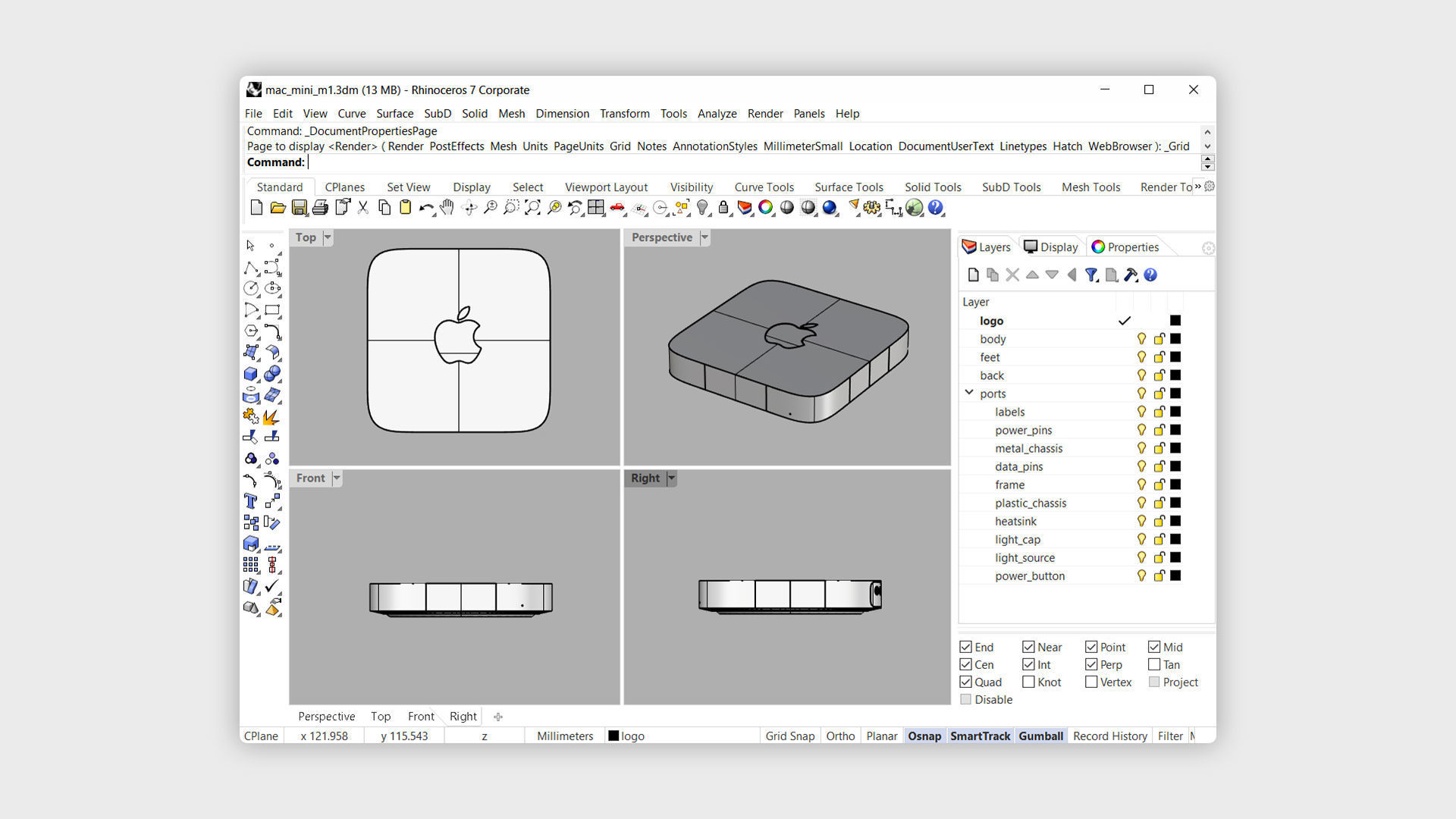Image resolution: width=1456 pixels, height=819 pixels.
Task: Open a file with the folder icon
Action: pyautogui.click(x=278, y=208)
